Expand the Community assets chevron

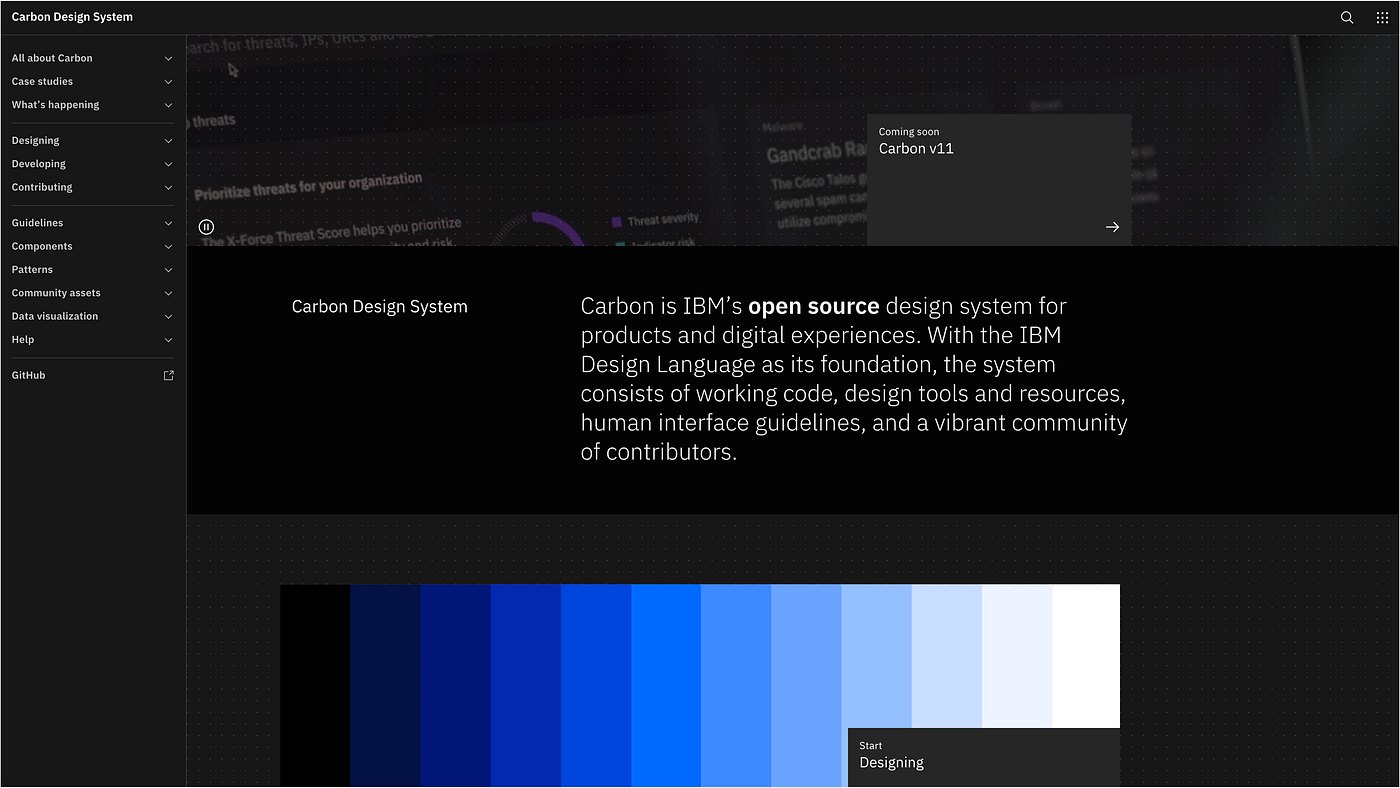168,293
